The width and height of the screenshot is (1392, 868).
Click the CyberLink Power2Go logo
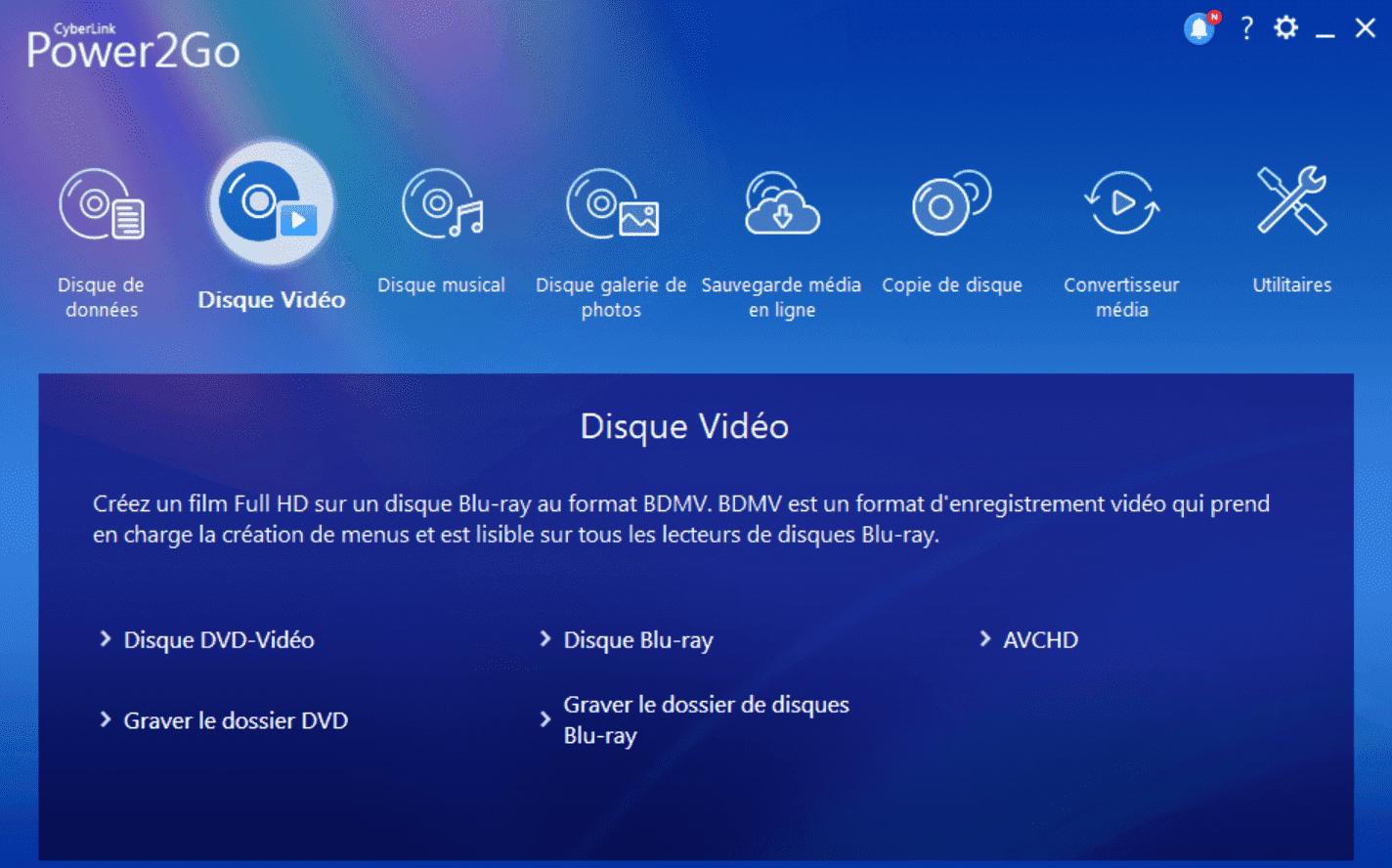[x=133, y=45]
